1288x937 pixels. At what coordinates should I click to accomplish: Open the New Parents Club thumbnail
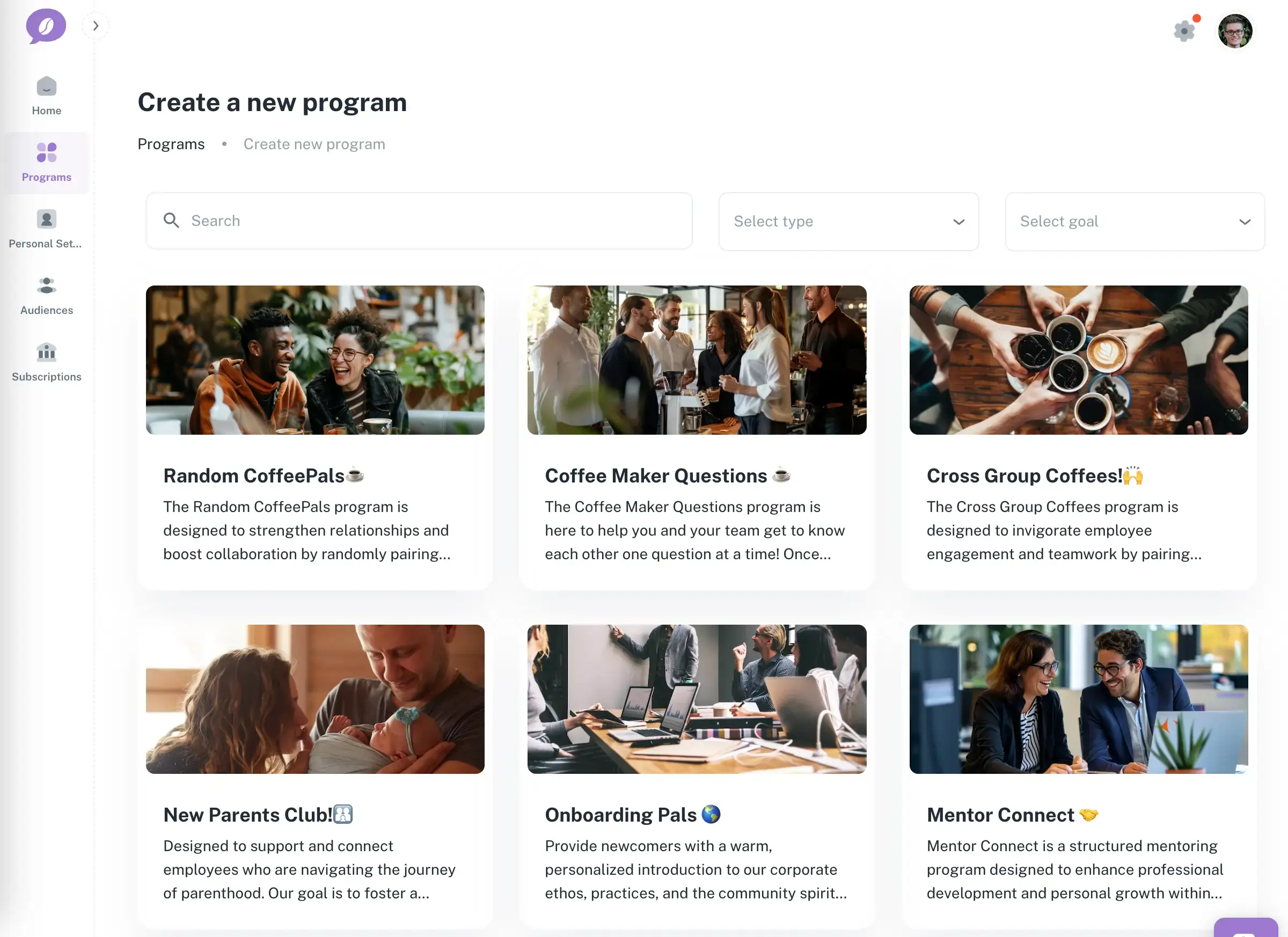coord(315,699)
